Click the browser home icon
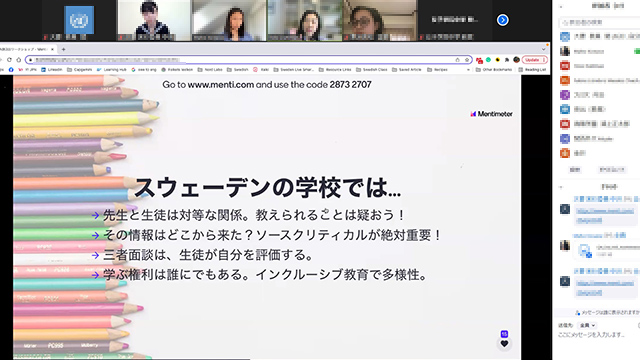Image resolution: width=640 pixels, height=360 pixels. pos(18,60)
